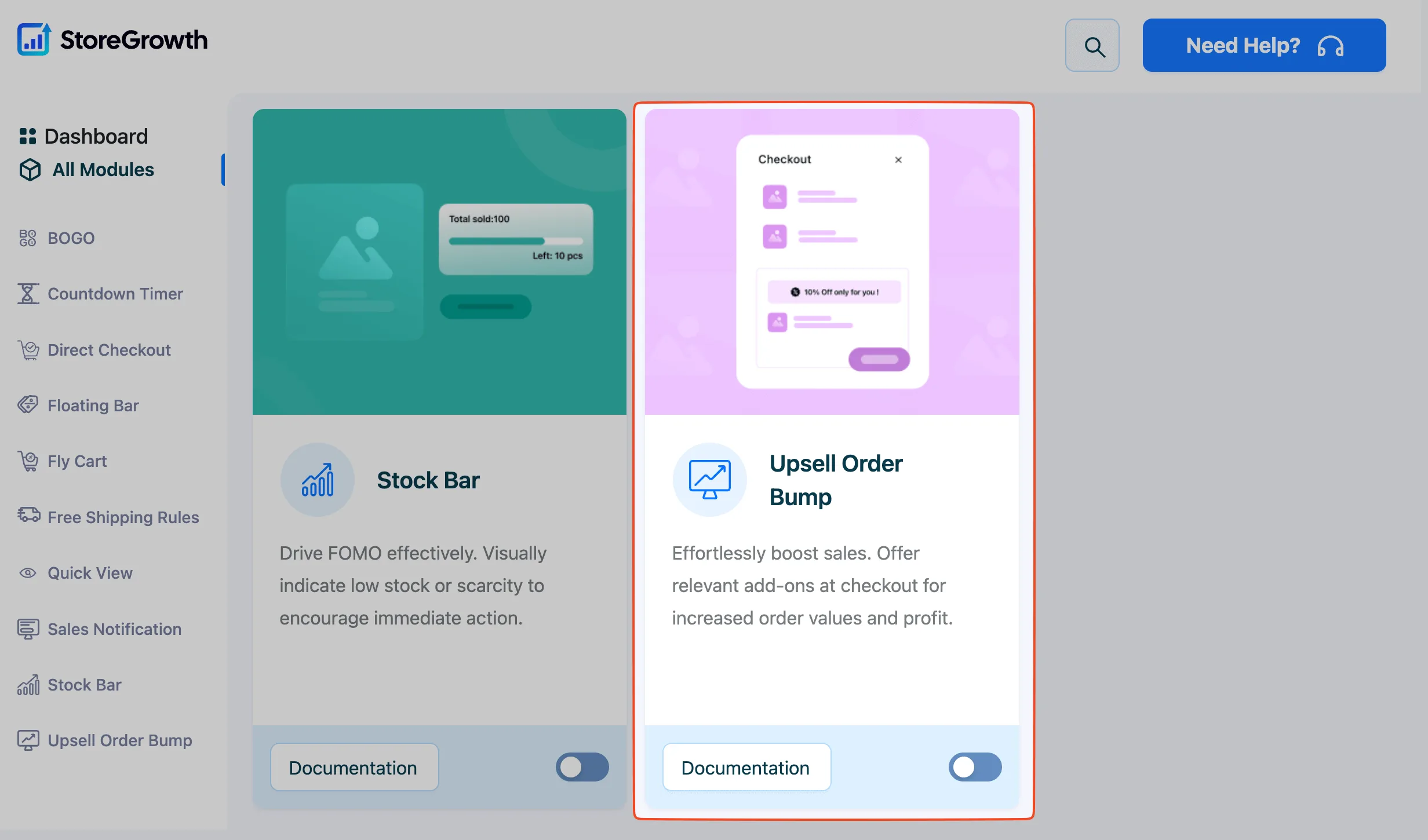Open Stock Bar Documentation
The width and height of the screenshot is (1428, 840).
(354, 768)
